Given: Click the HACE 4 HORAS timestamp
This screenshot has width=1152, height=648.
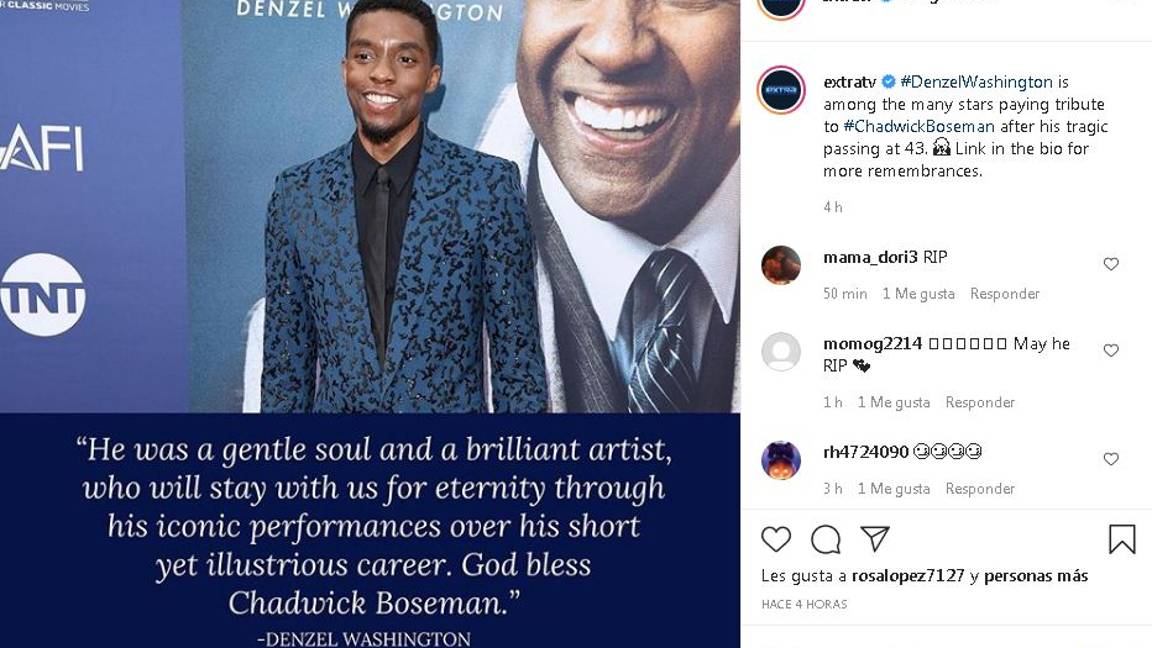Looking at the screenshot, I should (x=802, y=604).
